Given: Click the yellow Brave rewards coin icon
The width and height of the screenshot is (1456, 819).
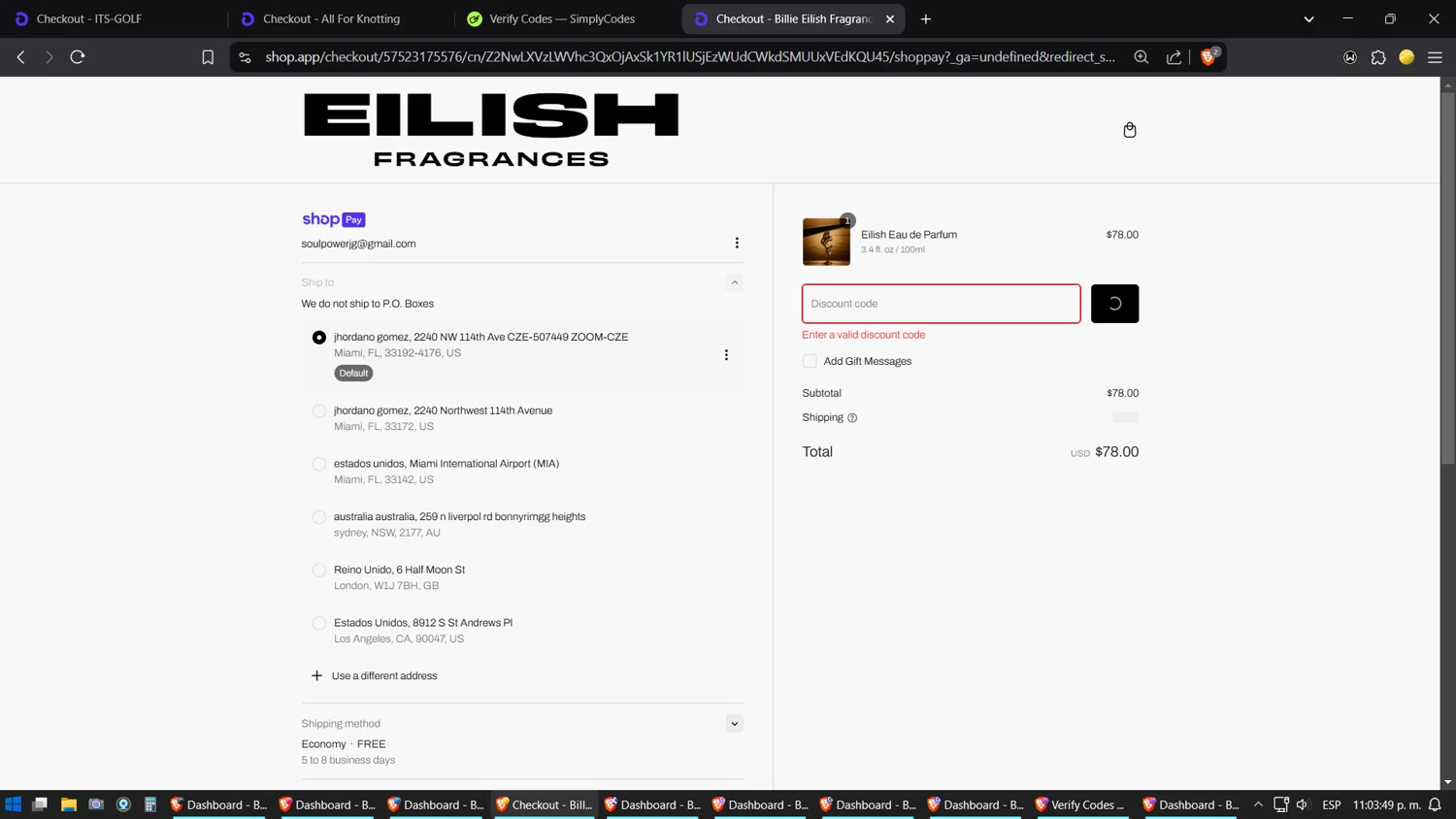Looking at the screenshot, I should point(1406,57).
